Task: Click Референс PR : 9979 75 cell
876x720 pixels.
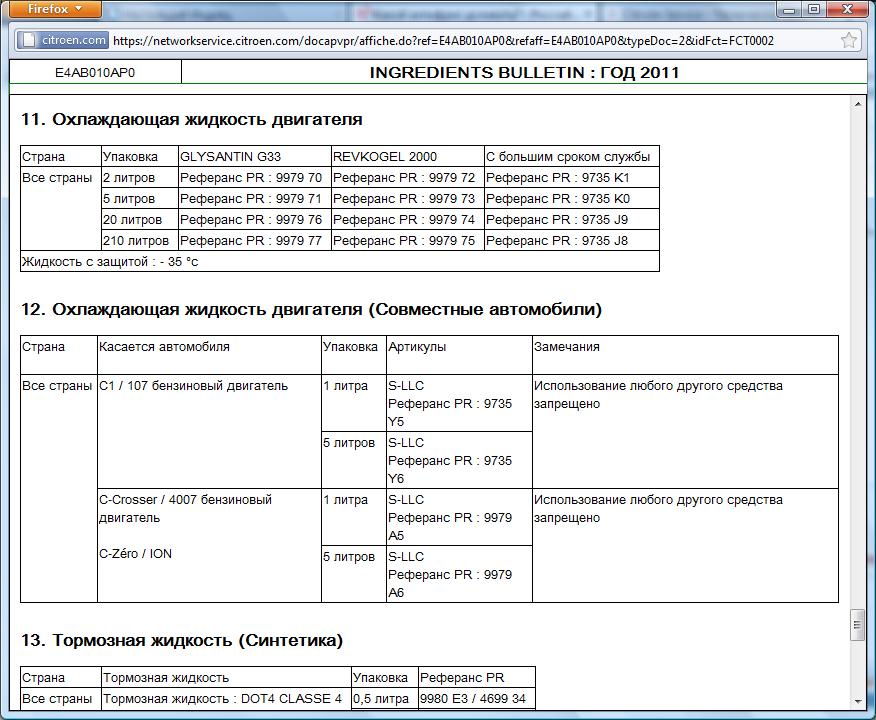Action: [407, 241]
